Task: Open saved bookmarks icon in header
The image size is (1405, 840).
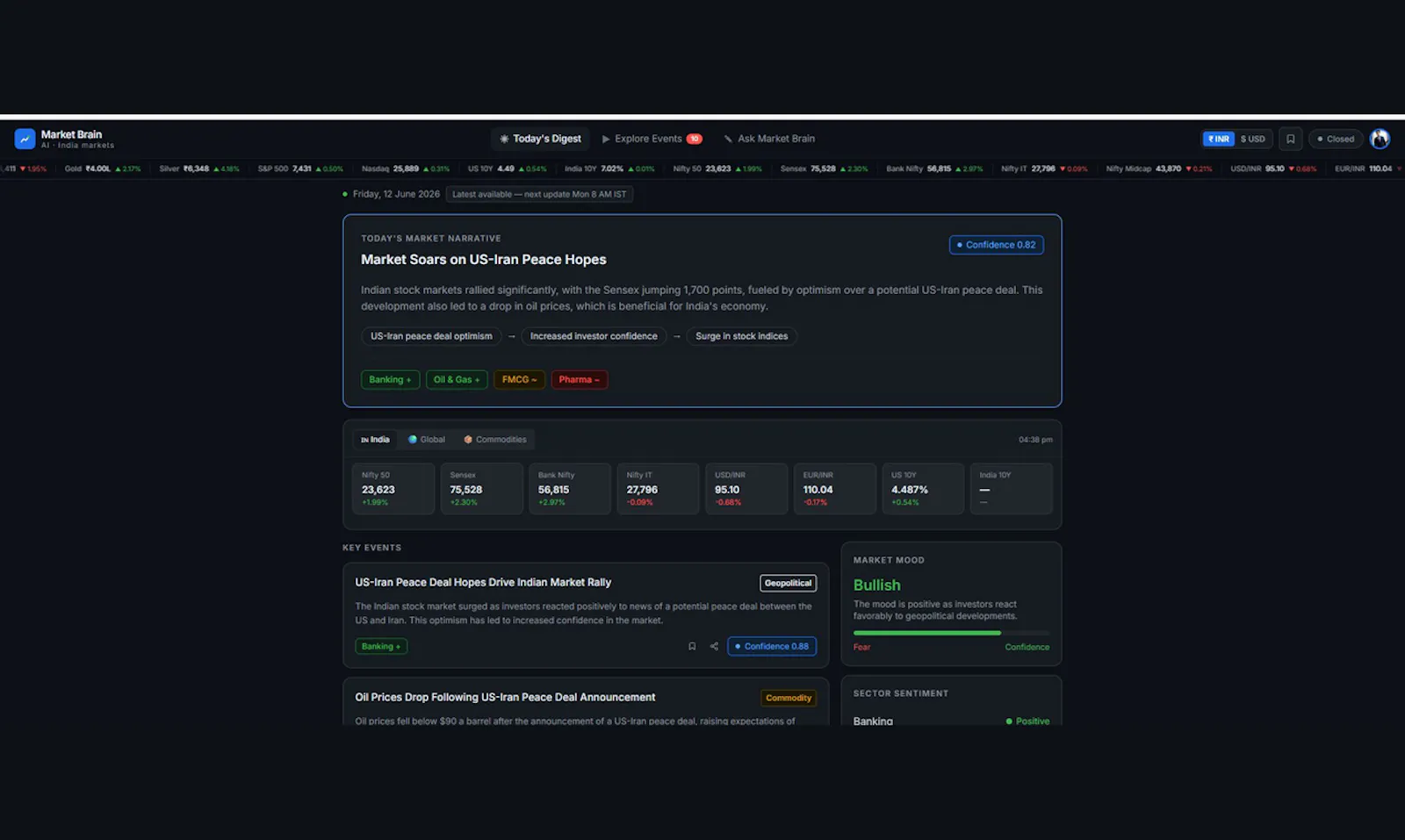Action: click(1290, 139)
